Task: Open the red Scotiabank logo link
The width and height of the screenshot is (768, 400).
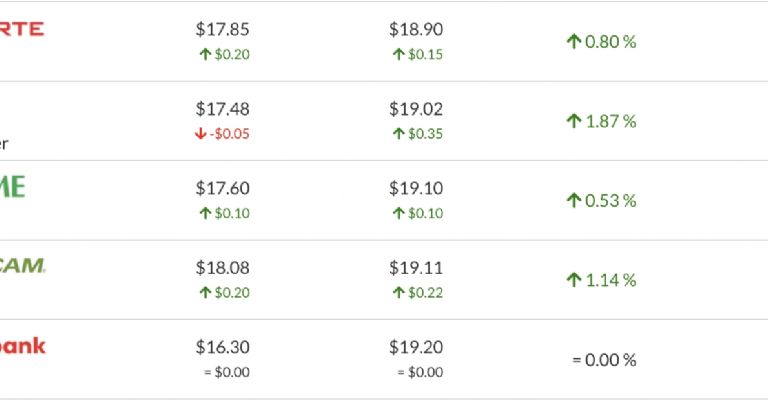Action: 22,346
